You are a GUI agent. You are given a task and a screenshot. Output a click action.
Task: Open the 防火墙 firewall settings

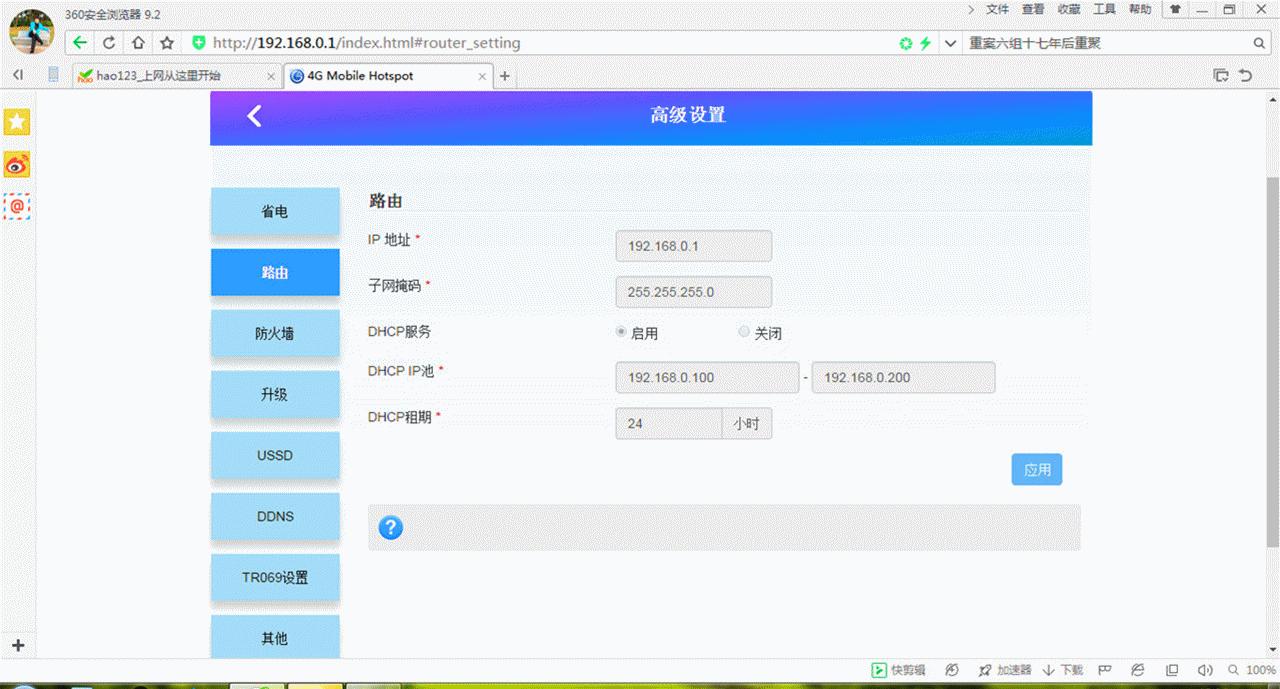tap(275, 334)
